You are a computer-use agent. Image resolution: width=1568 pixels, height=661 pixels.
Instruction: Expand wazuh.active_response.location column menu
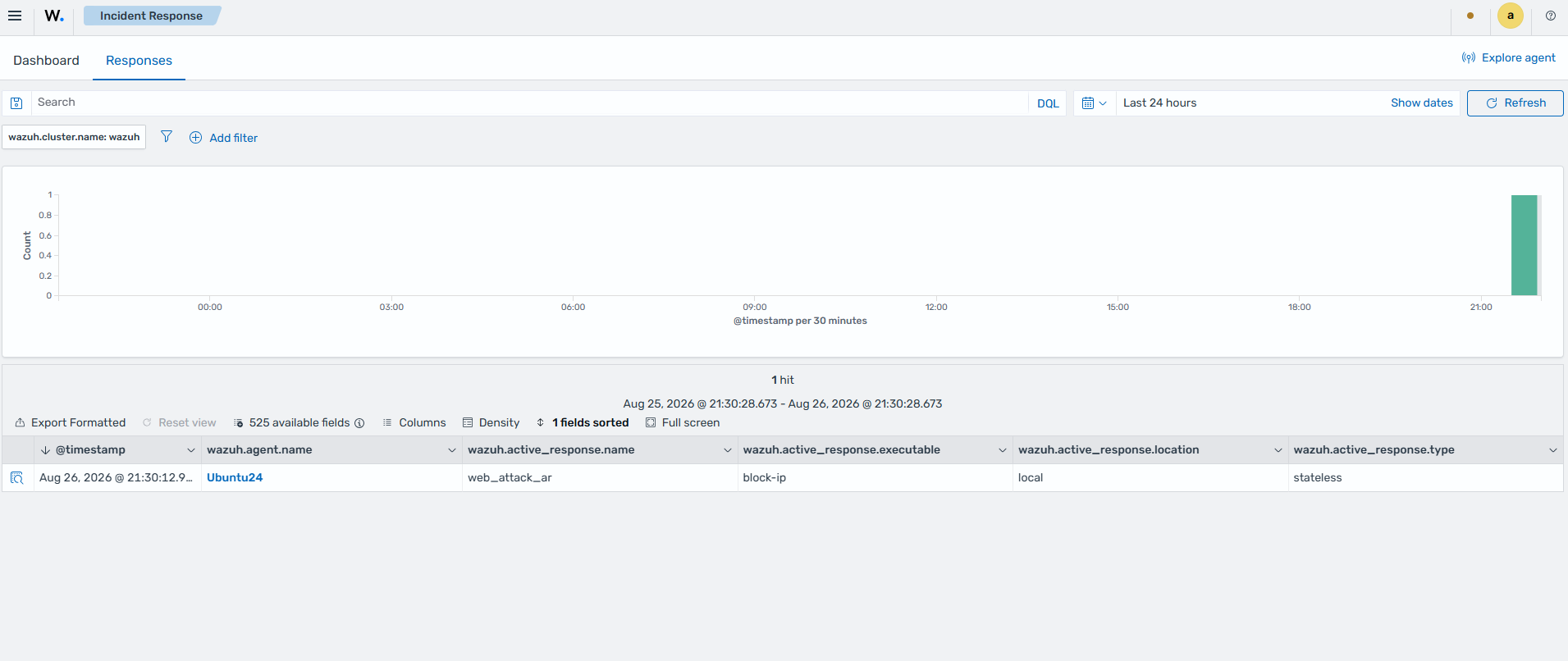tap(1278, 450)
